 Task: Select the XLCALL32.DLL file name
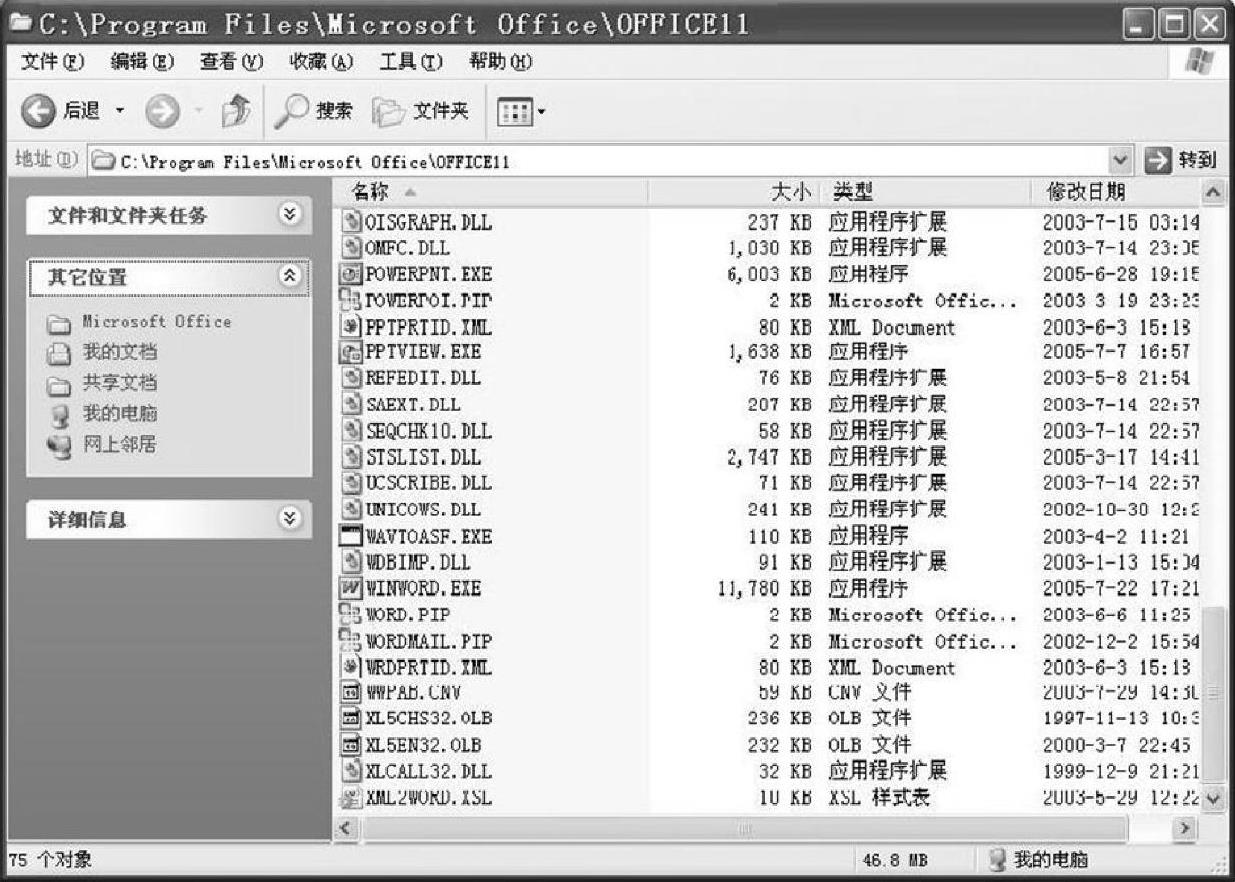pyautogui.click(x=429, y=771)
